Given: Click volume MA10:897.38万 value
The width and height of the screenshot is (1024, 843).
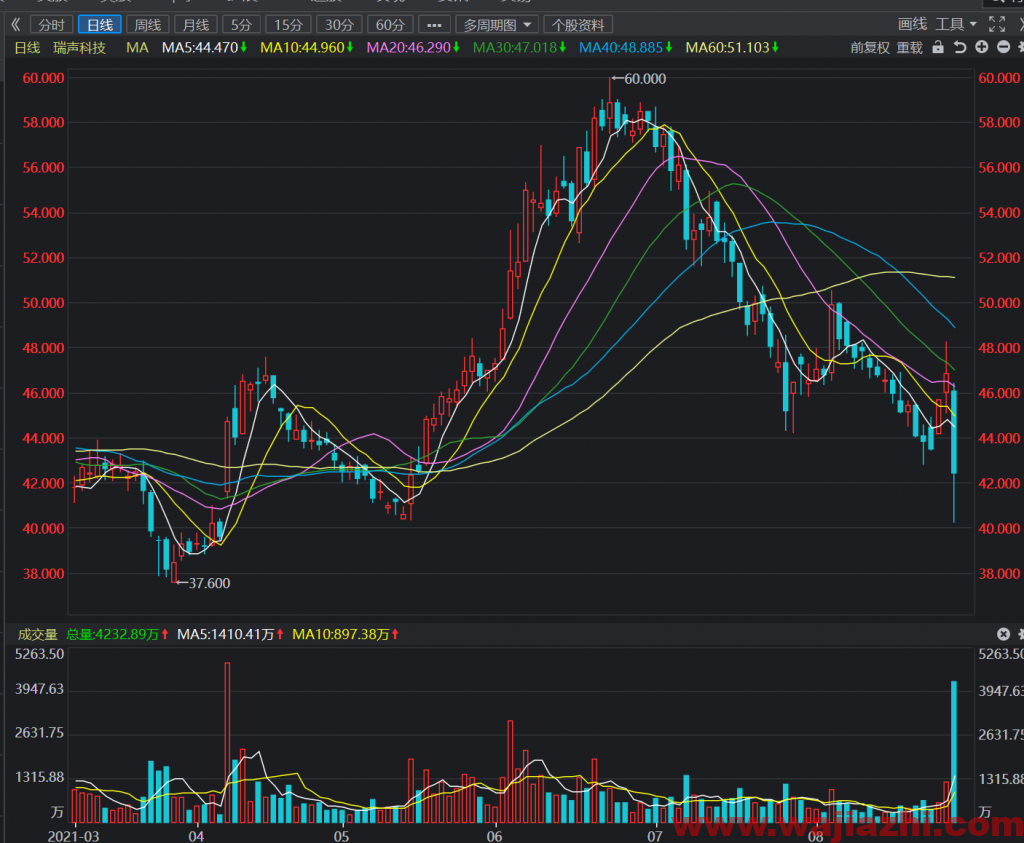Looking at the screenshot, I should [x=345, y=635].
